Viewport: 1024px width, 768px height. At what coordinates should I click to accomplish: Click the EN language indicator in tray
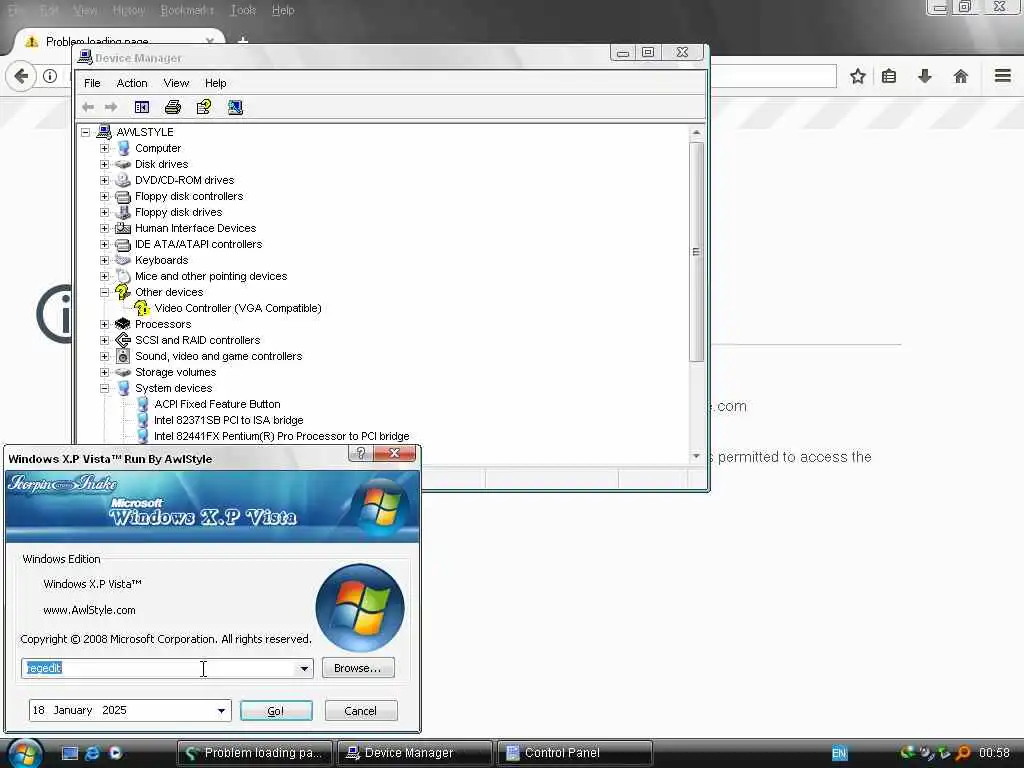pos(839,754)
